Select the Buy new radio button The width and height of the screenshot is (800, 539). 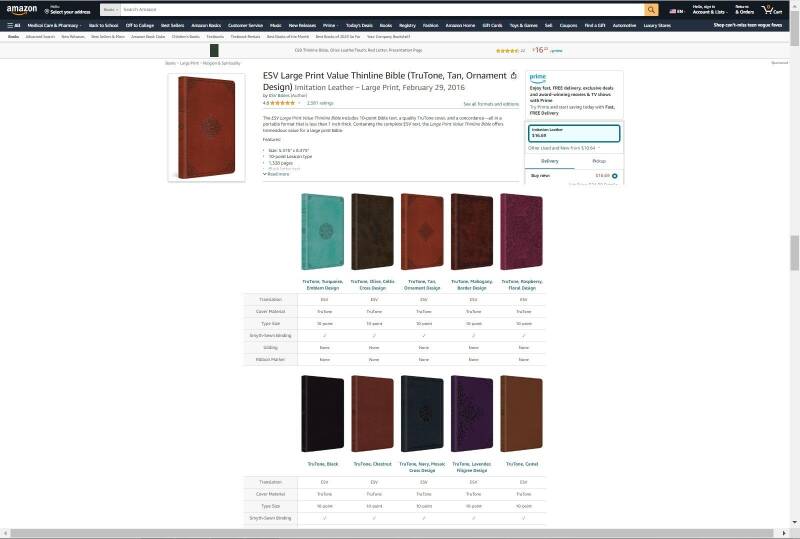614,176
